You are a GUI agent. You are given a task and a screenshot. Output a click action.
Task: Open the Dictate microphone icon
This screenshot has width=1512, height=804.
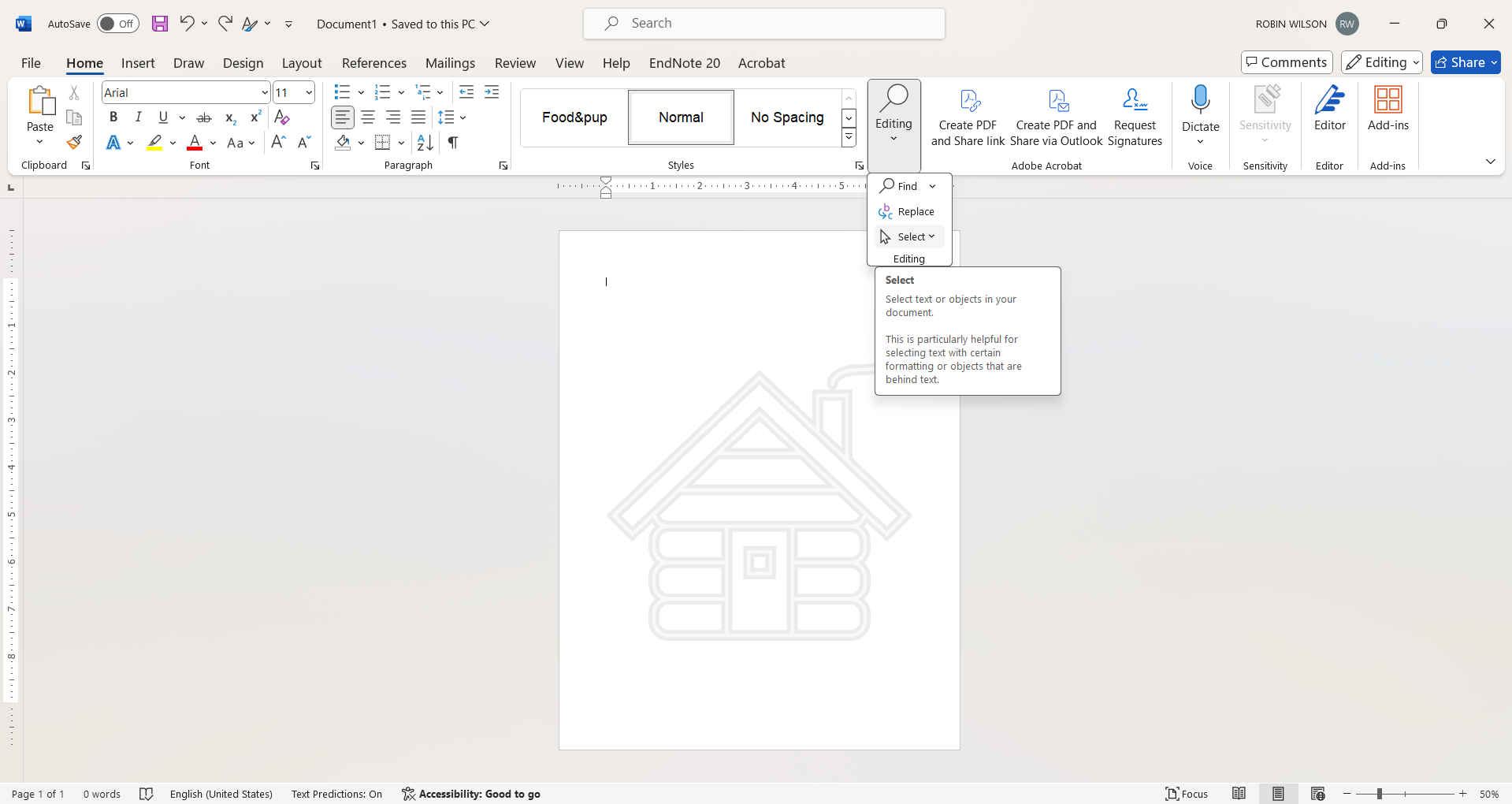(x=1200, y=99)
